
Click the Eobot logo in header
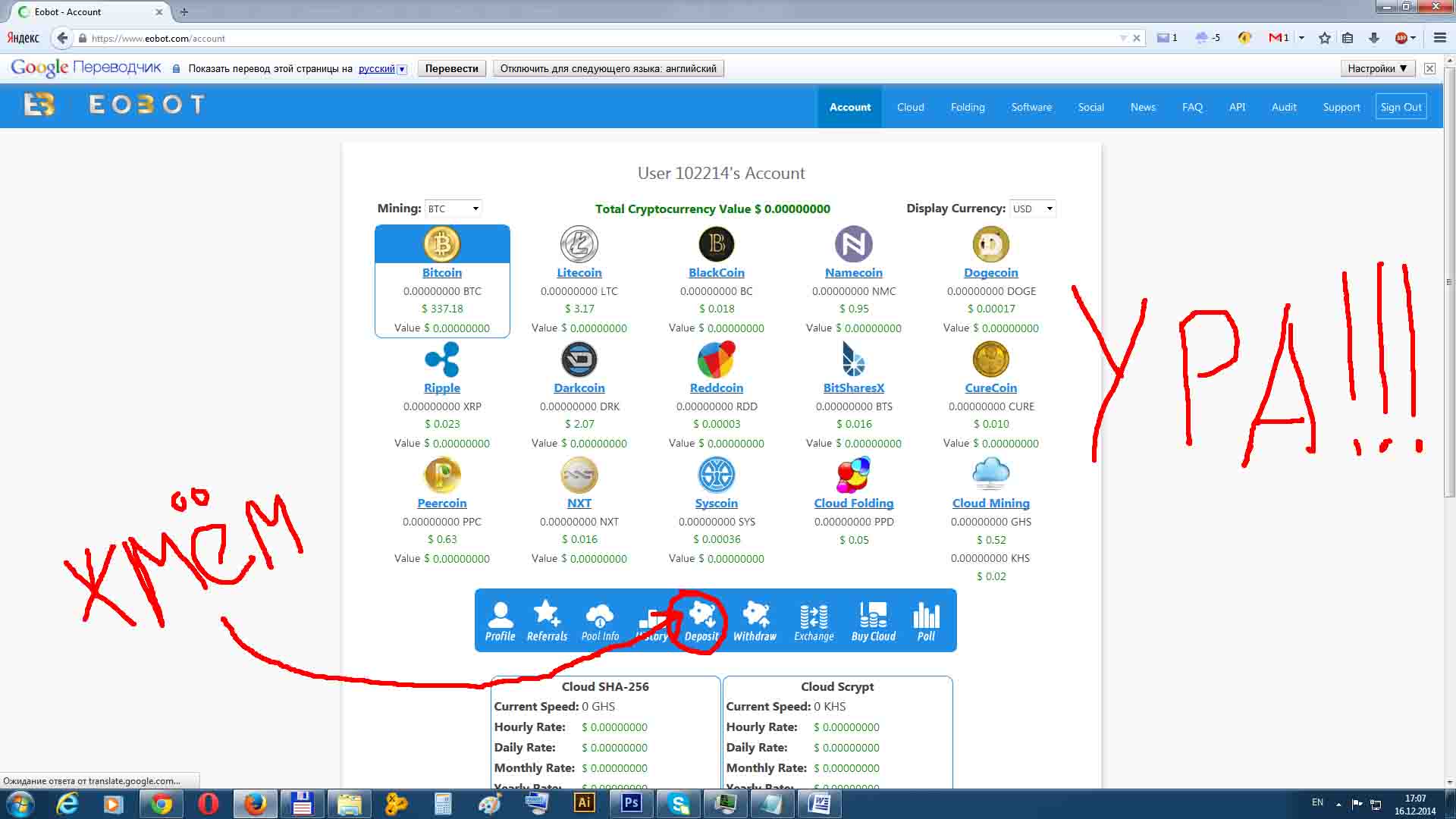pyautogui.click(x=114, y=105)
